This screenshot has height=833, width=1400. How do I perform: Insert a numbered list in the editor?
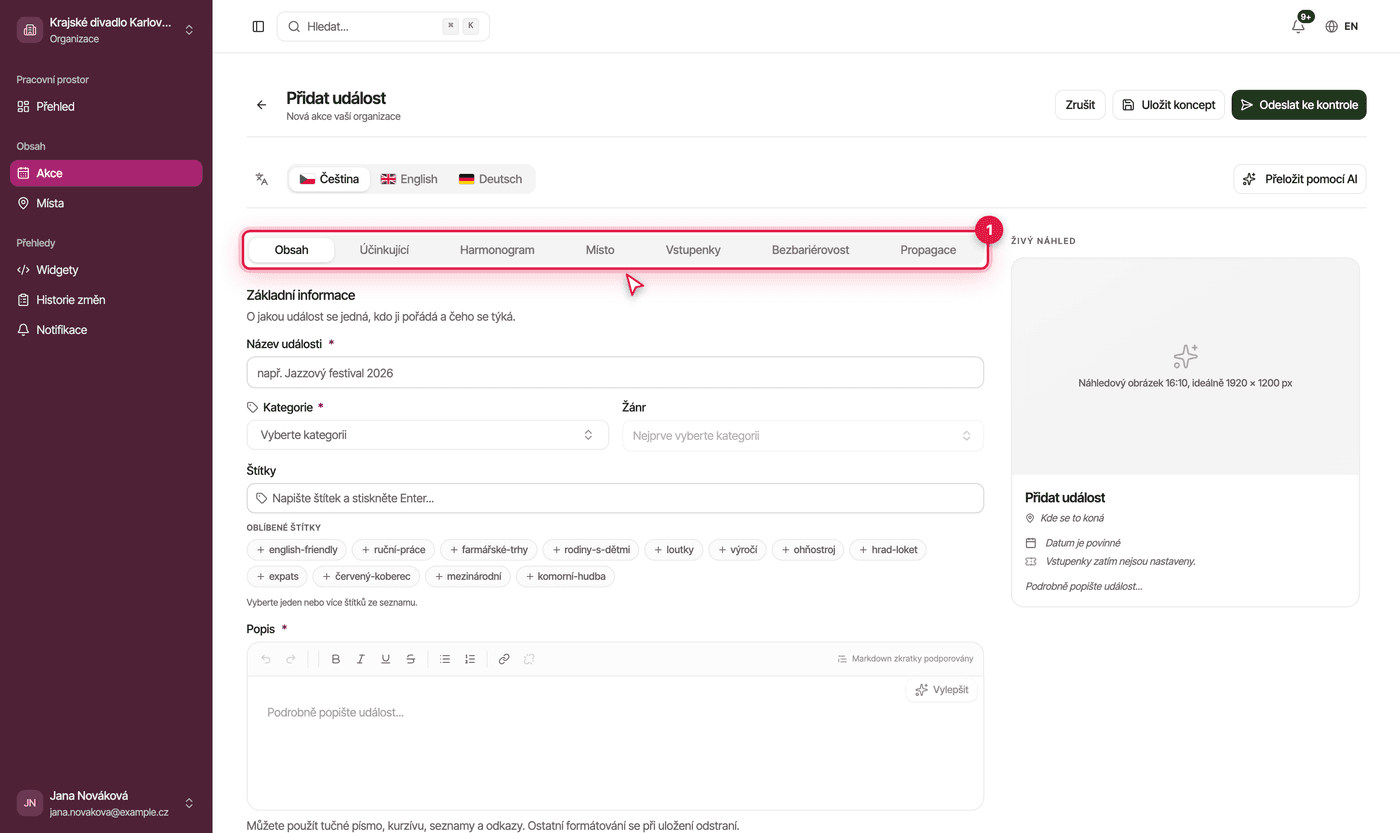[470, 659]
